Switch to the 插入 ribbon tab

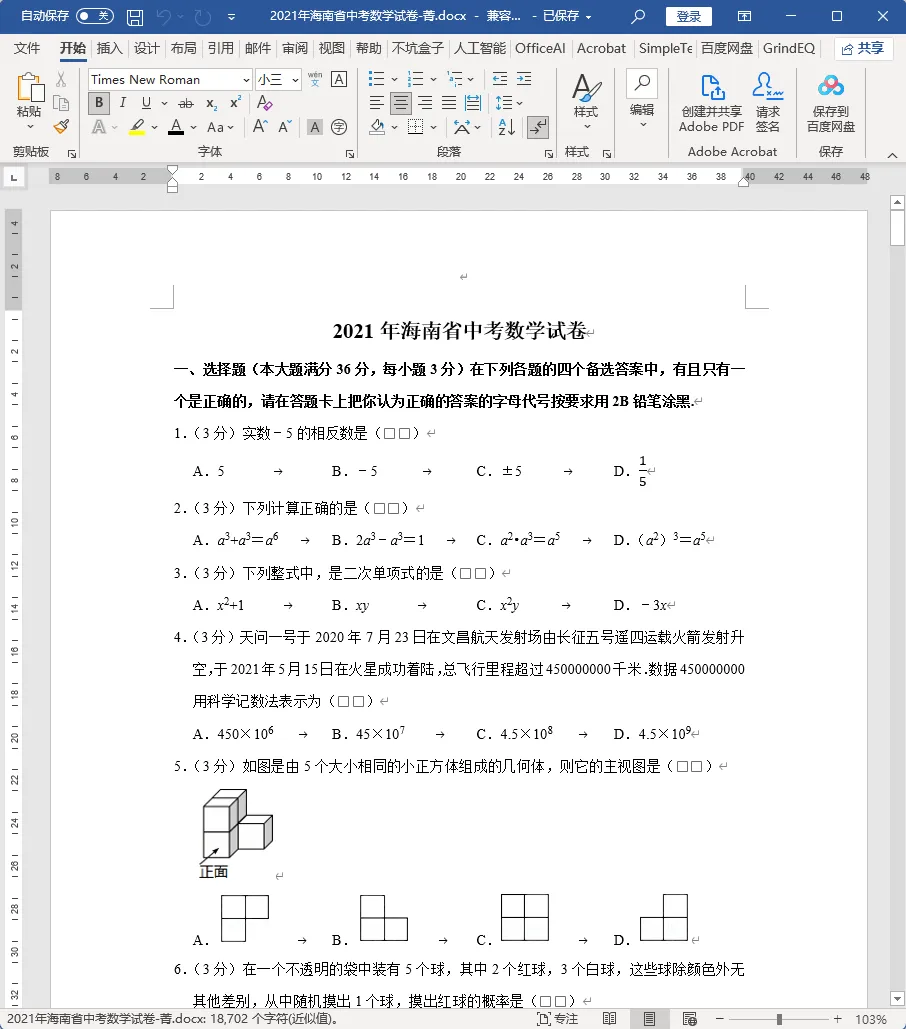(x=108, y=48)
